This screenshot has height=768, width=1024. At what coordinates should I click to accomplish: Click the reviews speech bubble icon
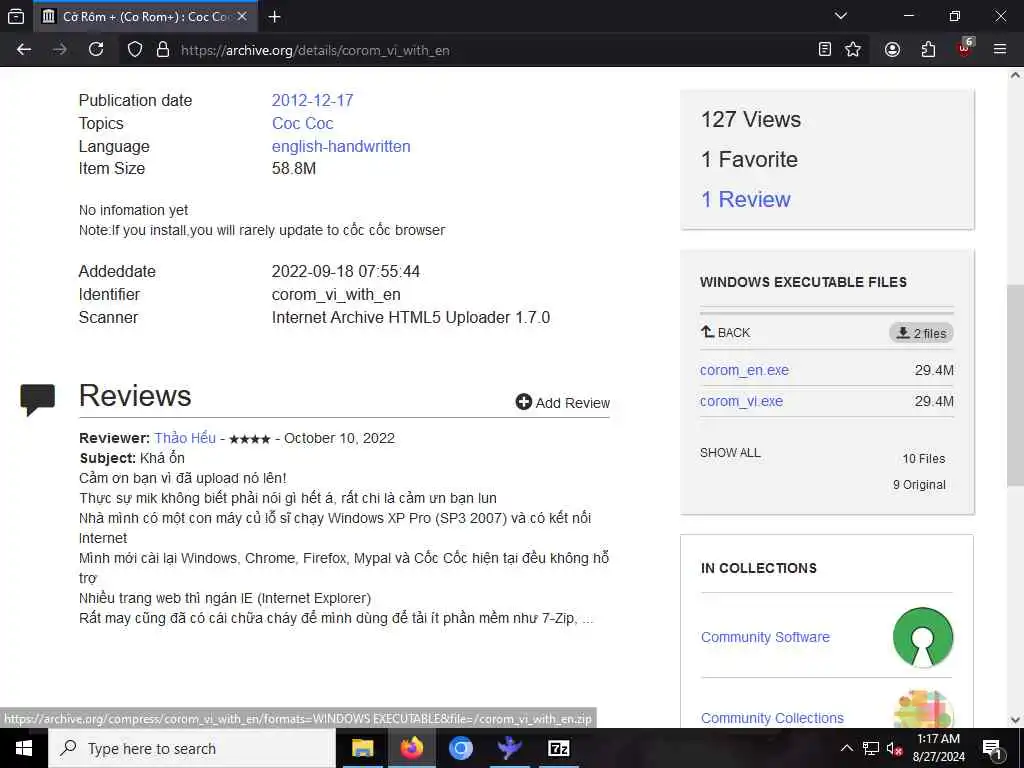click(x=37, y=400)
